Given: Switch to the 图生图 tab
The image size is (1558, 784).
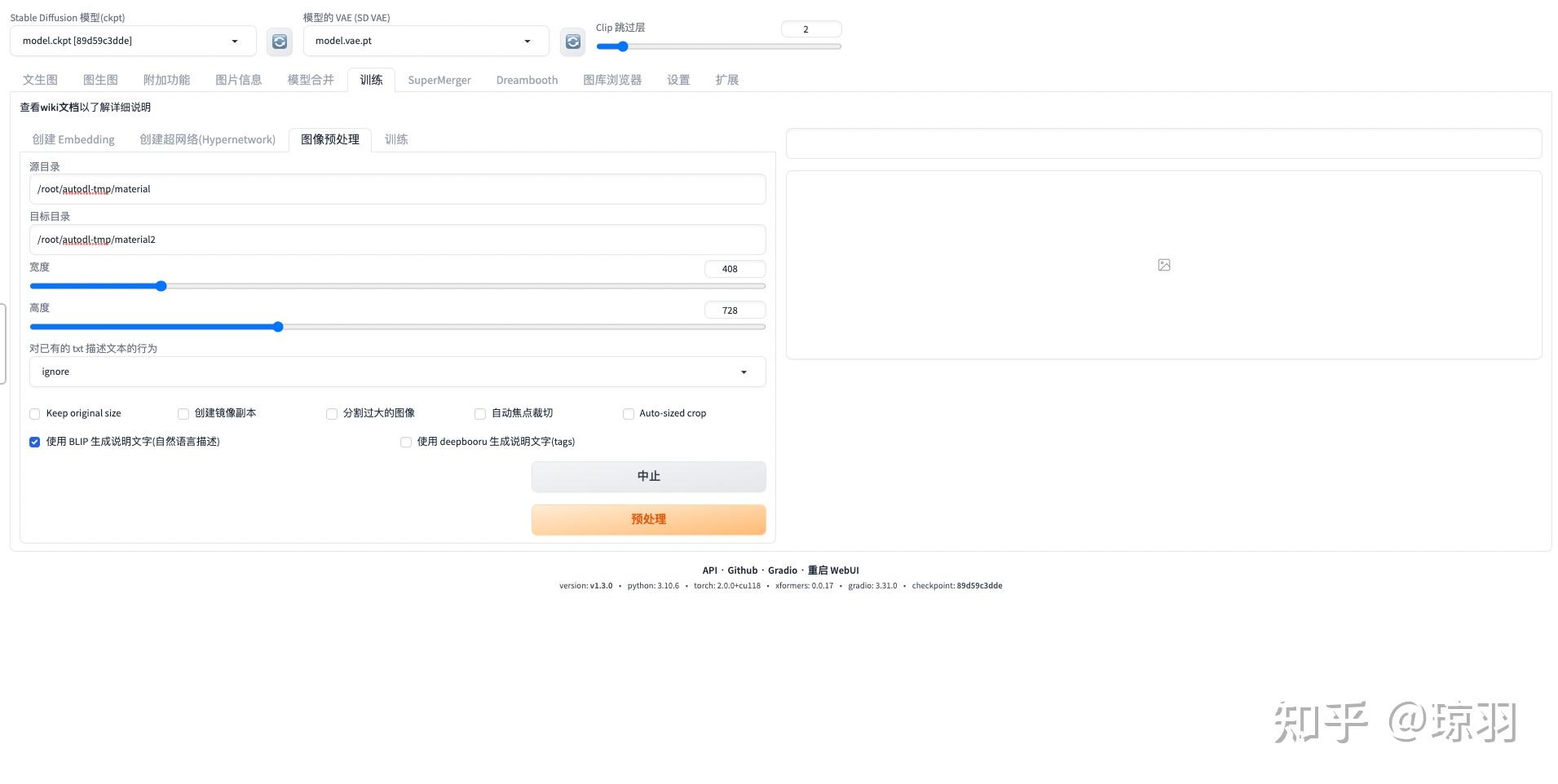Looking at the screenshot, I should pyautogui.click(x=100, y=80).
